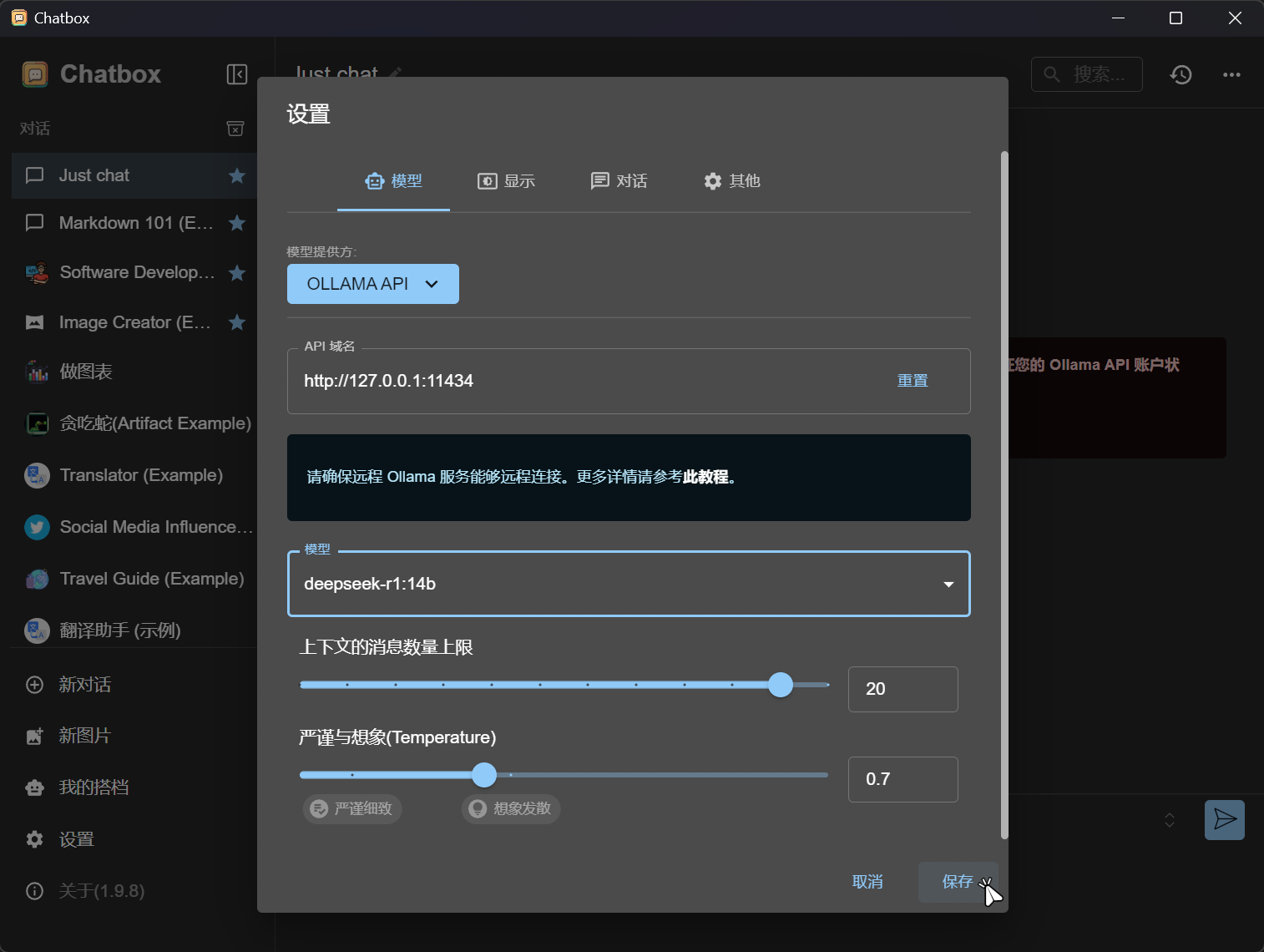Switch to the 其他 settings tab
1264x952 pixels.
coord(731,181)
